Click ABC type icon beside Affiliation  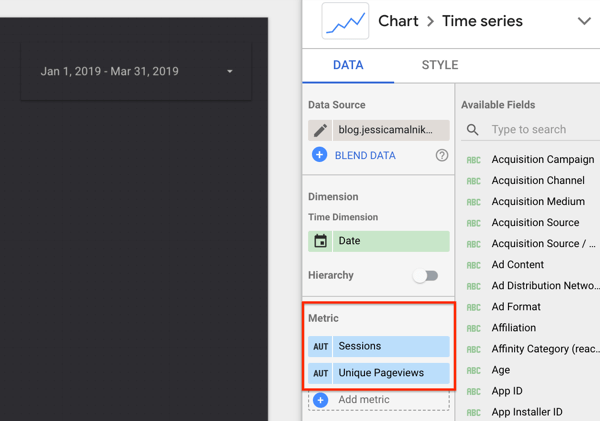pos(473,328)
